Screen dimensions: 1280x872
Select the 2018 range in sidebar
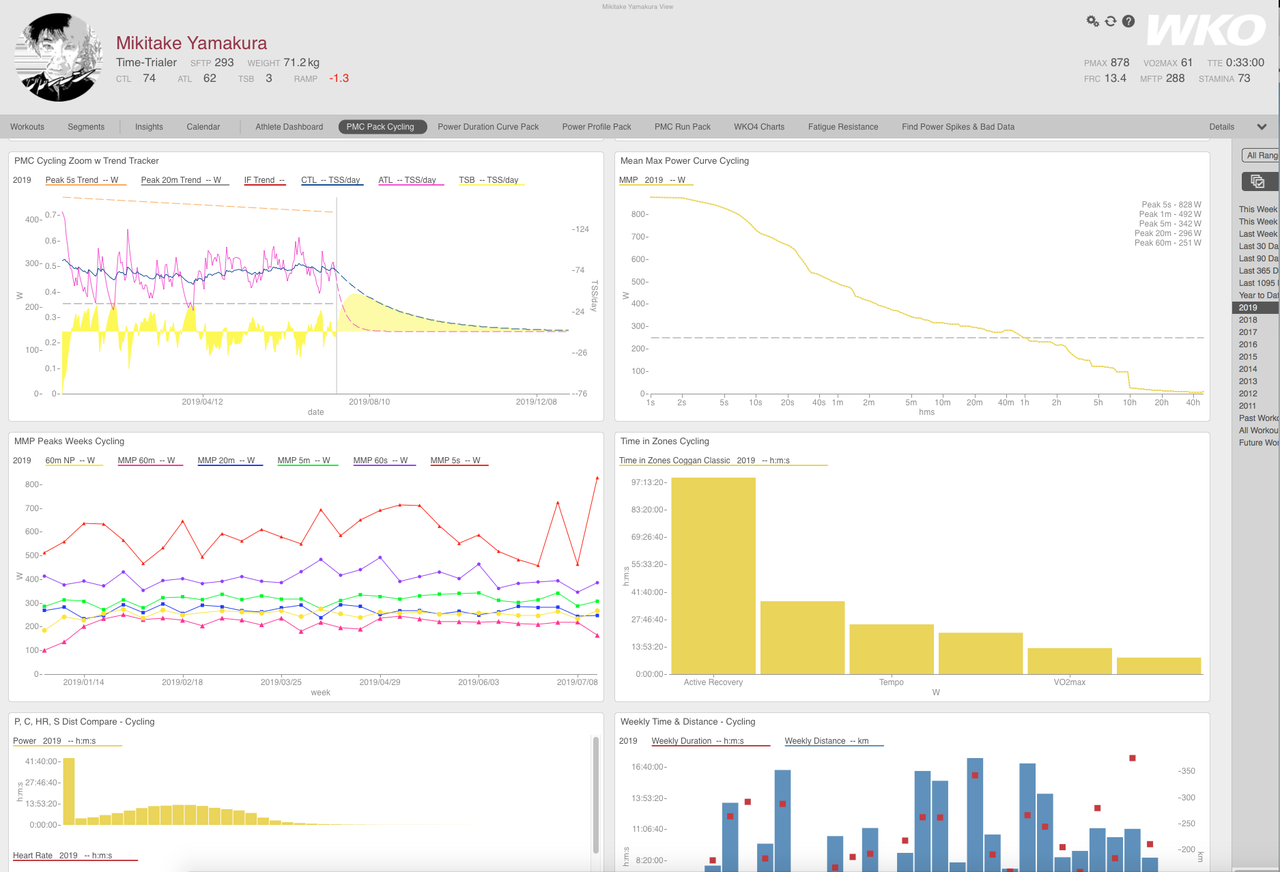click(1248, 320)
